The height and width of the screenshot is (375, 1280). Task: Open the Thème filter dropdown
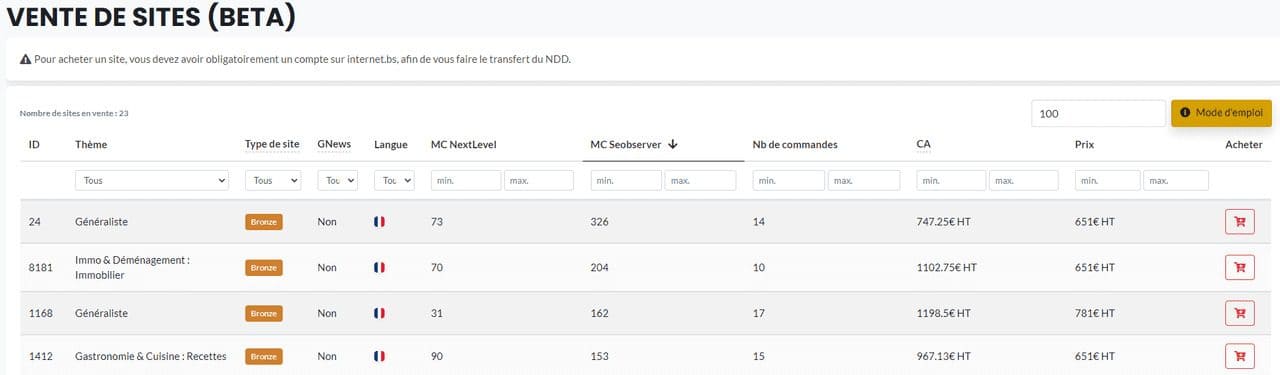[152, 181]
